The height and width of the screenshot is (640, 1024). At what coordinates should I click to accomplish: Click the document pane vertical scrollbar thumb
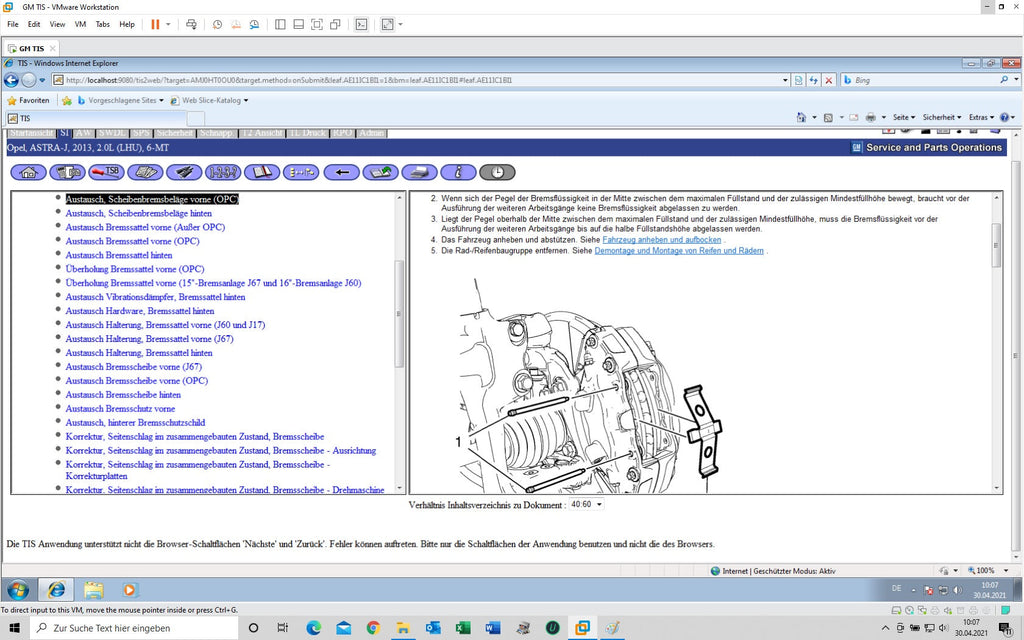(996, 245)
